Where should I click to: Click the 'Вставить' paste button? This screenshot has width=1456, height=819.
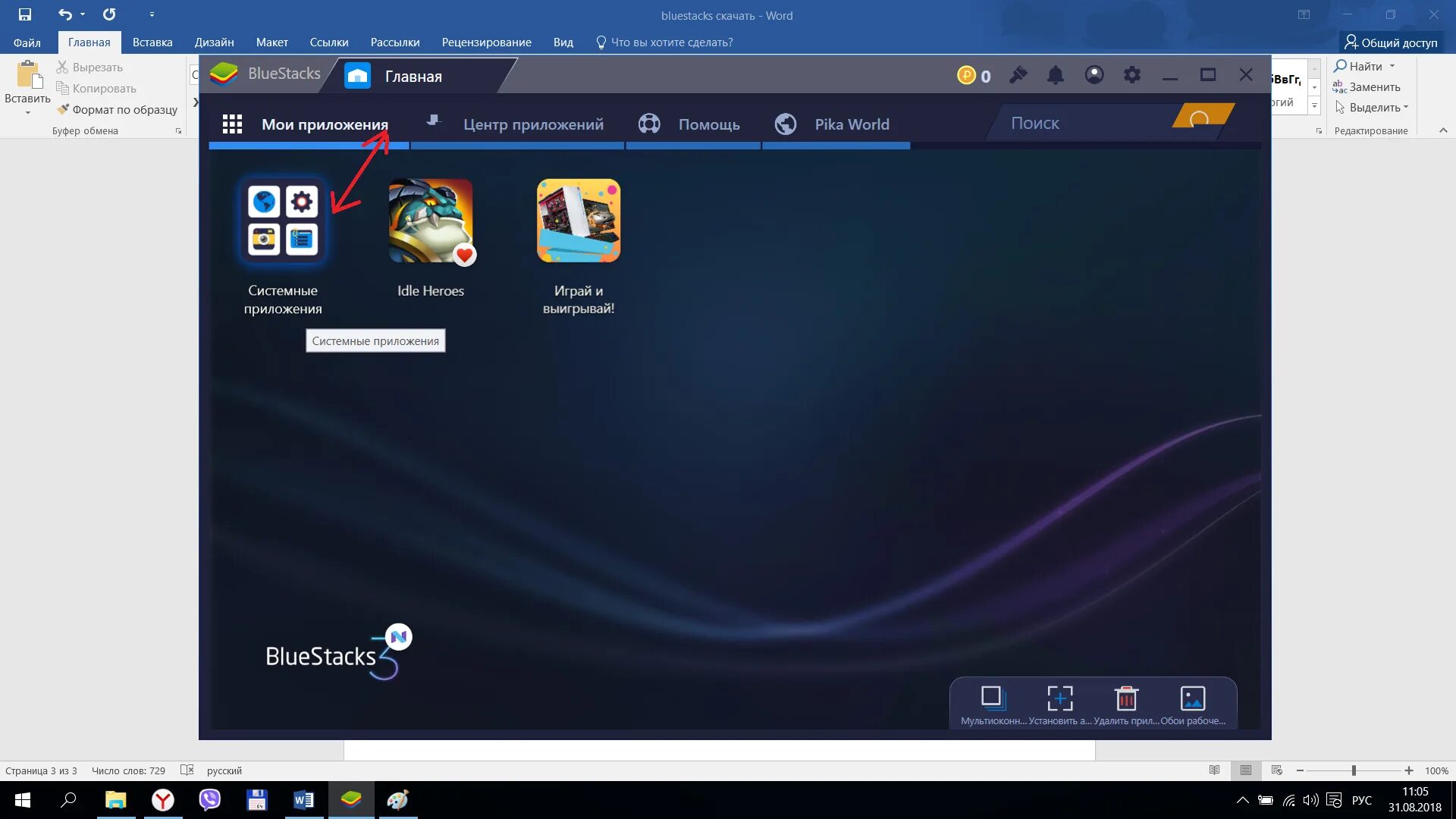[27, 83]
